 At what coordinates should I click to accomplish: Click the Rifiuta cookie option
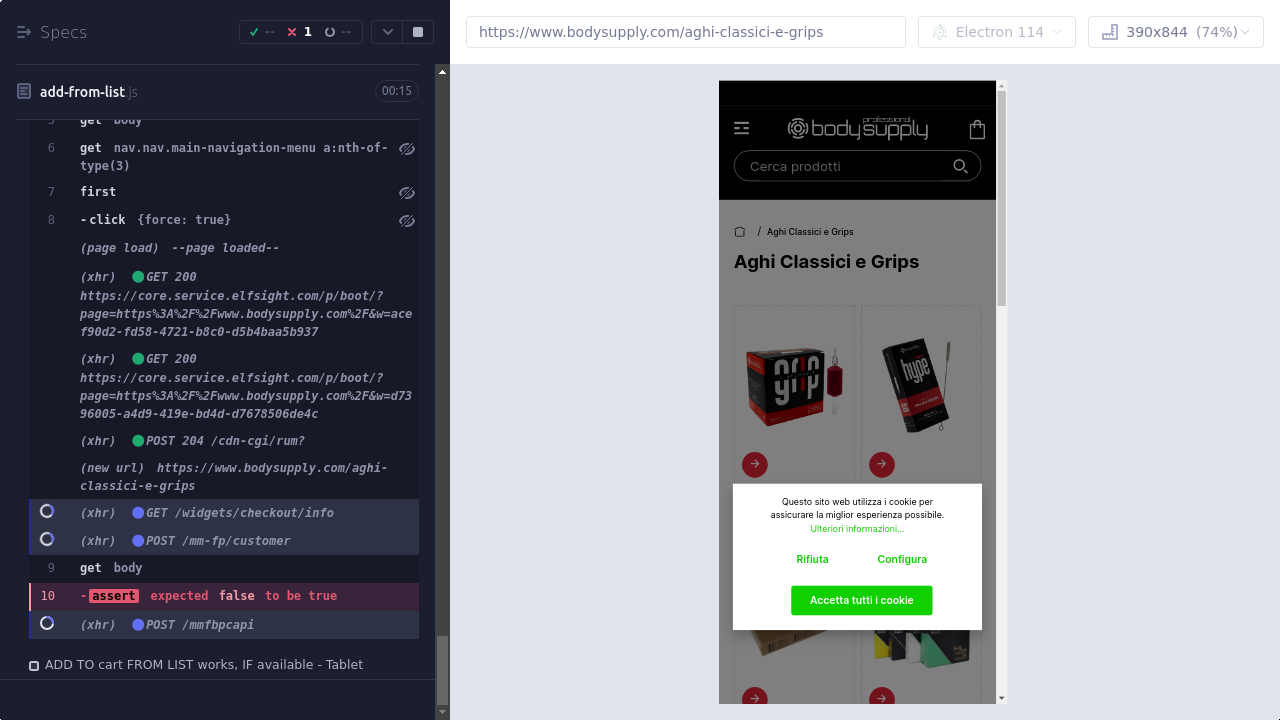coord(812,559)
